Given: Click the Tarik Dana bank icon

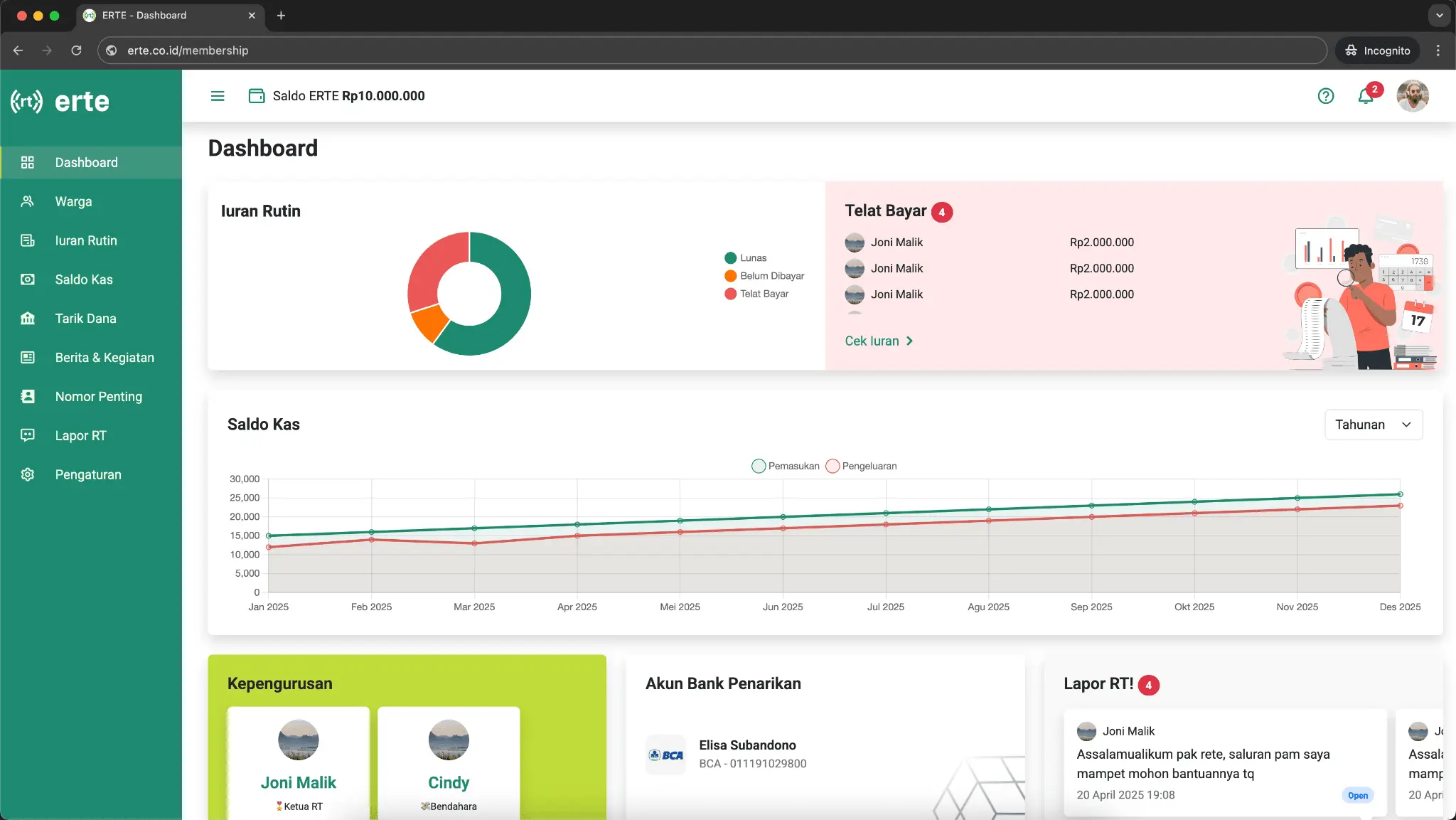Looking at the screenshot, I should pyautogui.click(x=28, y=319).
